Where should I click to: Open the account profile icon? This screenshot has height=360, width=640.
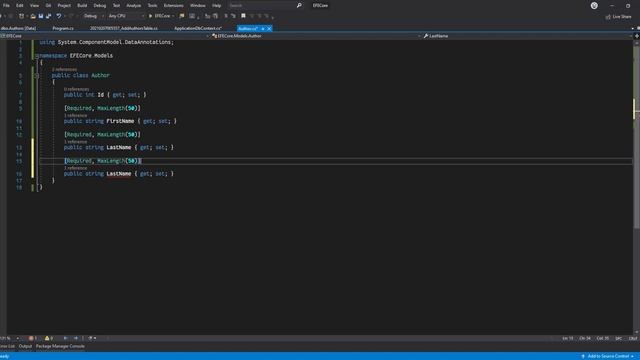pyautogui.click(x=594, y=6)
